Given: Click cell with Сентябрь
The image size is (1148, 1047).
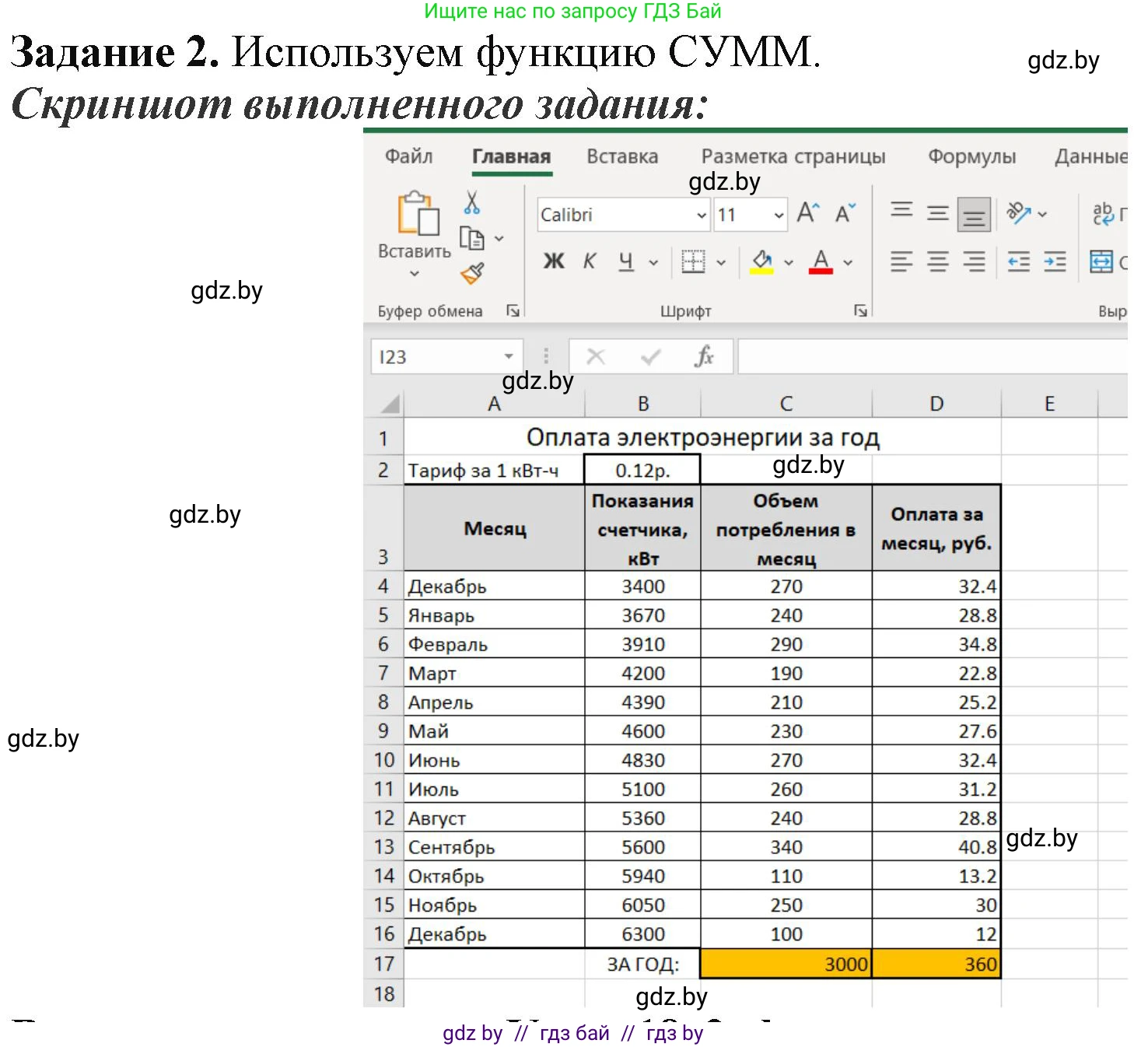Looking at the screenshot, I should pyautogui.click(x=494, y=847).
